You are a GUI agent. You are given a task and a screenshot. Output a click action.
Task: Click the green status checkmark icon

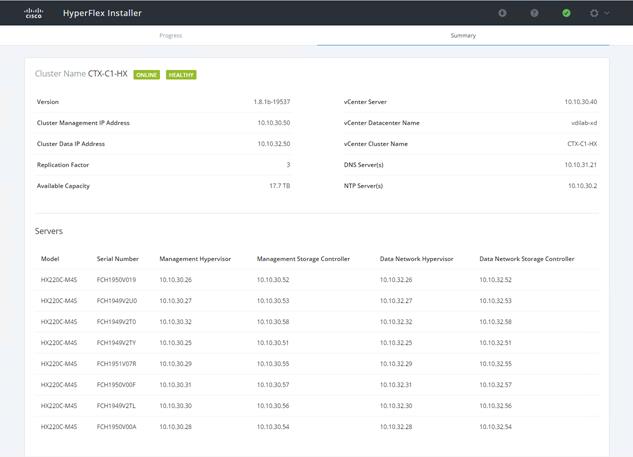coord(566,13)
